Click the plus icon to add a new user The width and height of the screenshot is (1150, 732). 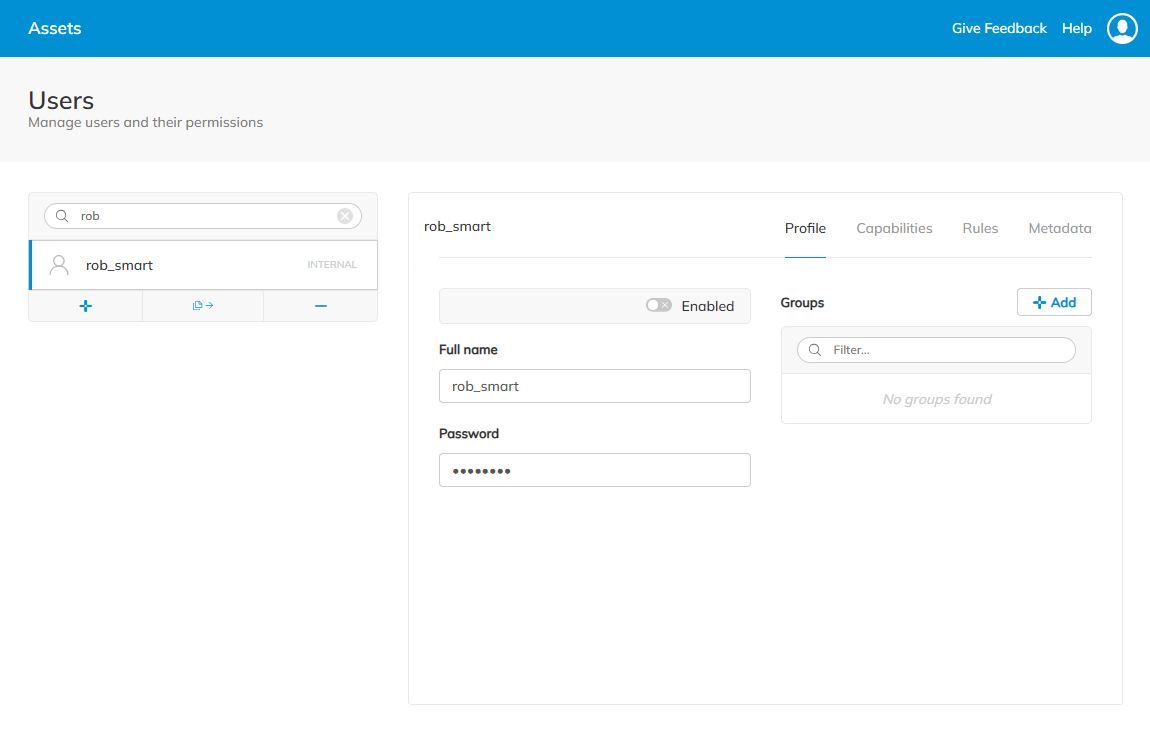pos(85,305)
